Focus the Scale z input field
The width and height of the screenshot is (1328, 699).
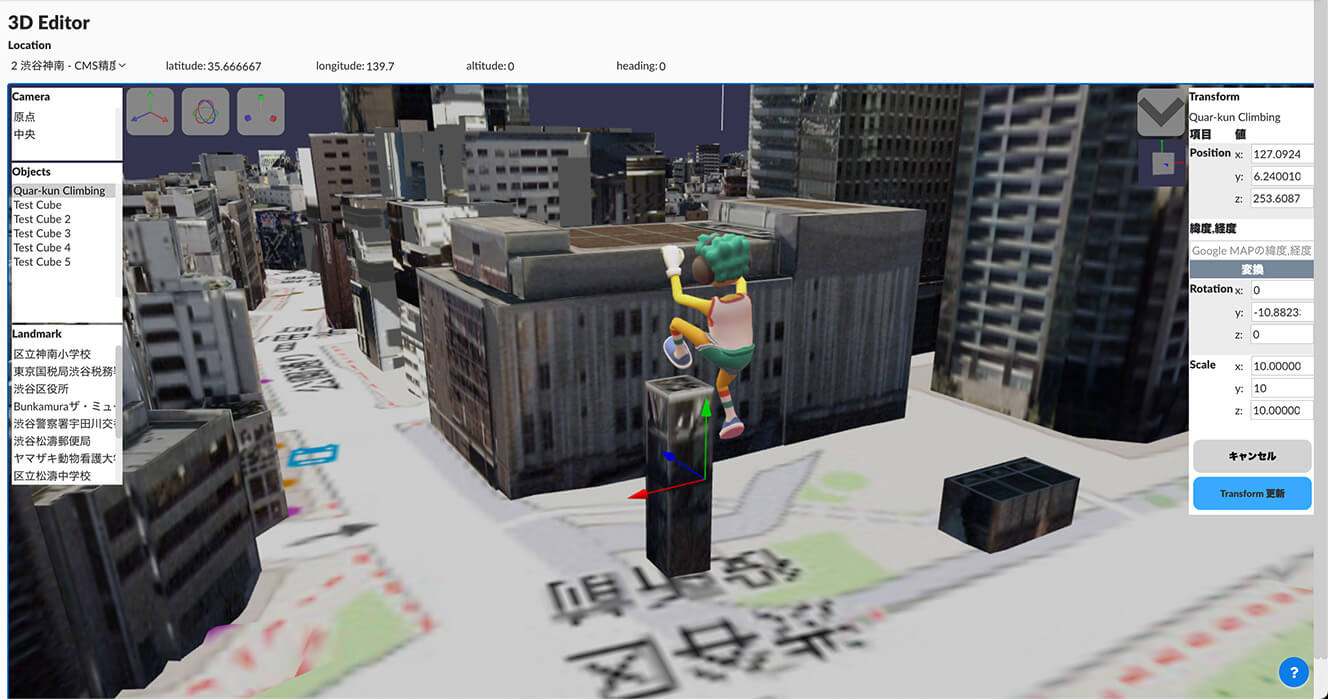pyautogui.click(x=1282, y=410)
